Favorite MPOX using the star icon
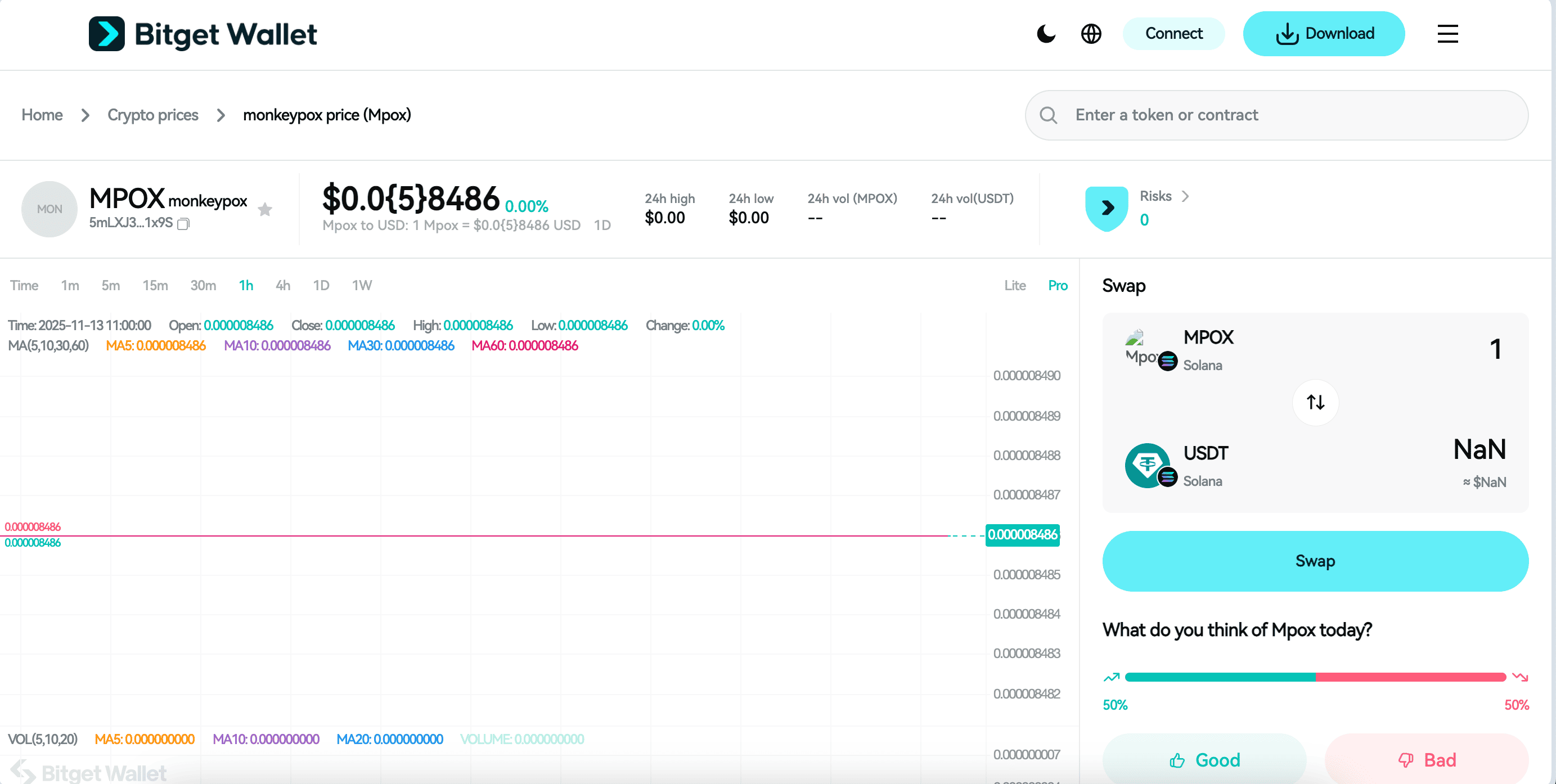This screenshot has height=784, width=1556. point(265,210)
